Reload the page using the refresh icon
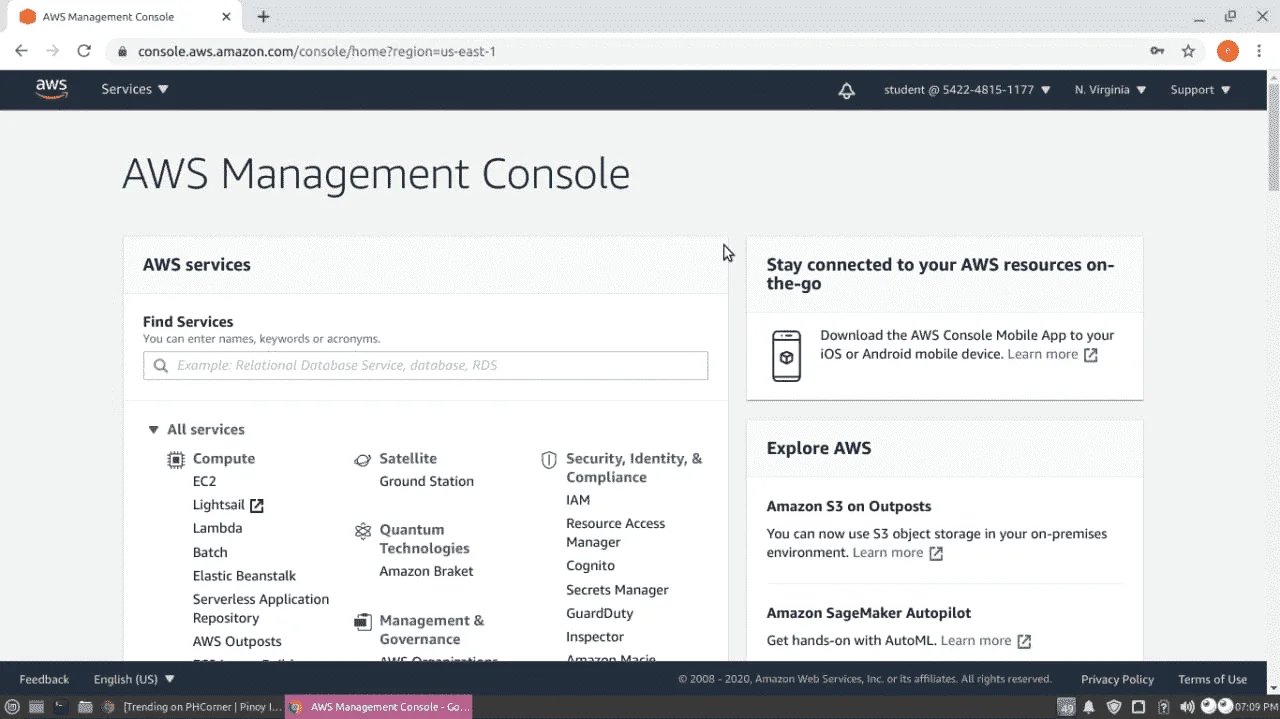This screenshot has width=1280, height=719. [x=84, y=51]
